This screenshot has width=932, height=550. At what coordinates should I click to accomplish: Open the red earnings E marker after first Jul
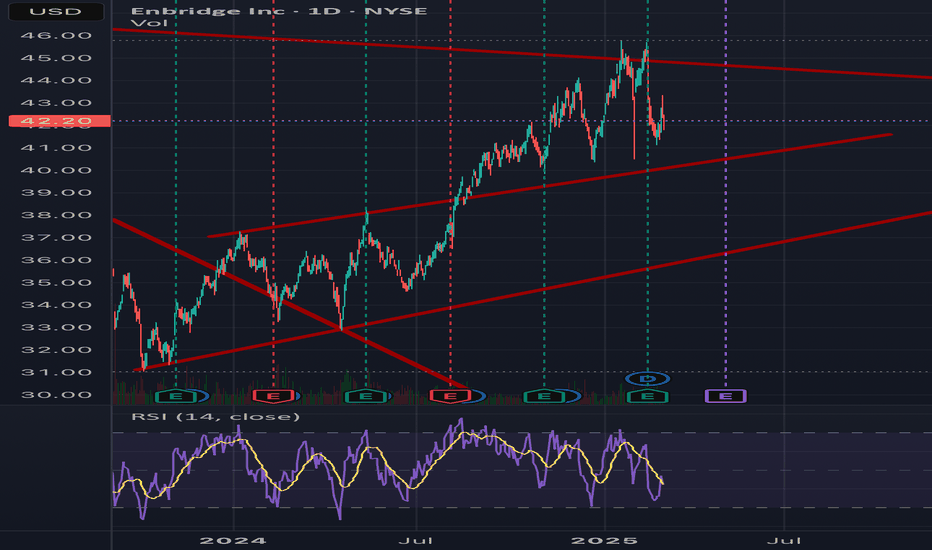click(451, 396)
